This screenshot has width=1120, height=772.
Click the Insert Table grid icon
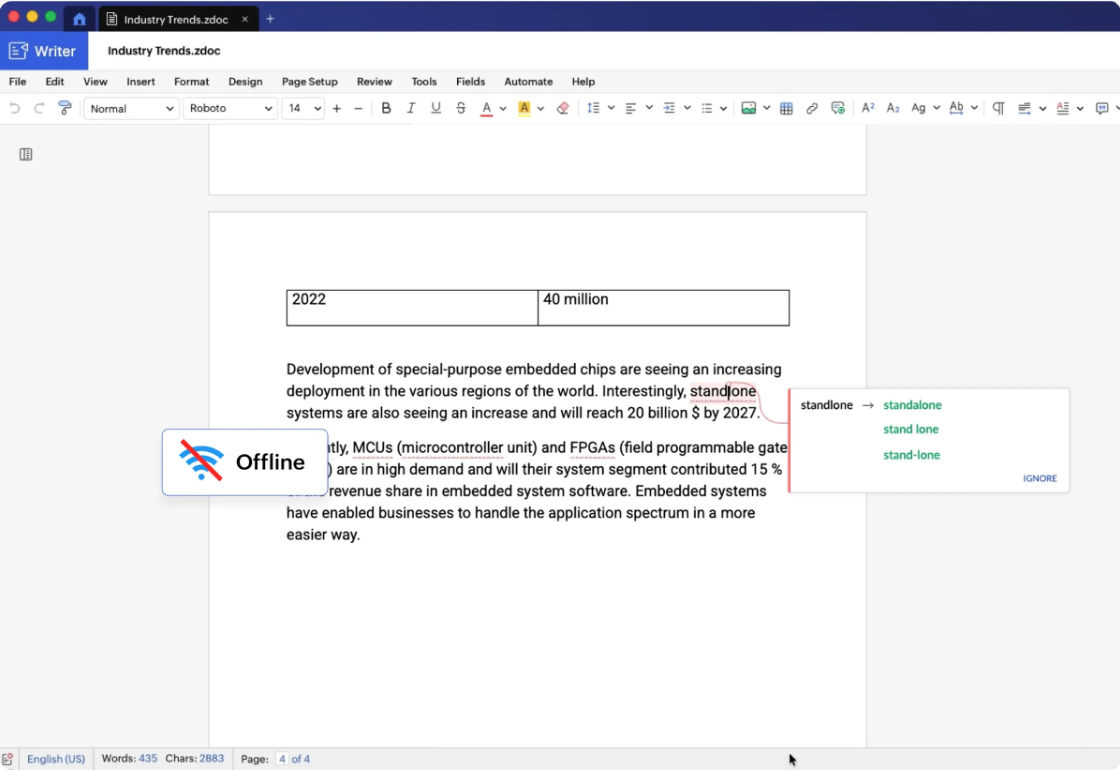tap(786, 109)
